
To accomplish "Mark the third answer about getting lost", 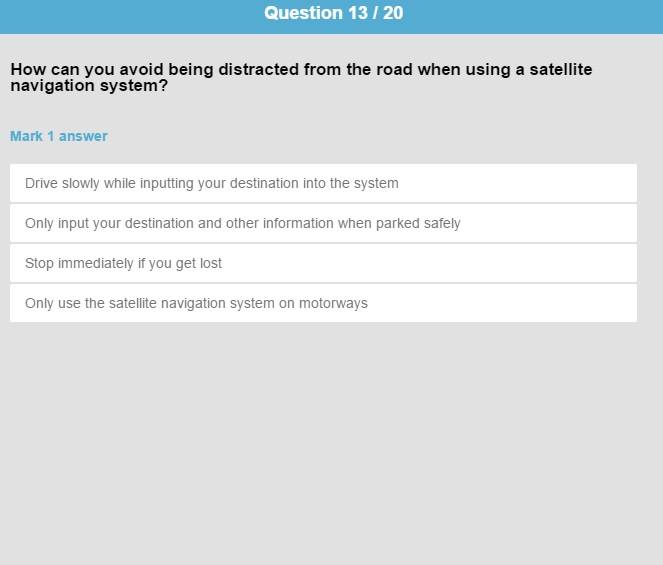I will click(x=323, y=263).
